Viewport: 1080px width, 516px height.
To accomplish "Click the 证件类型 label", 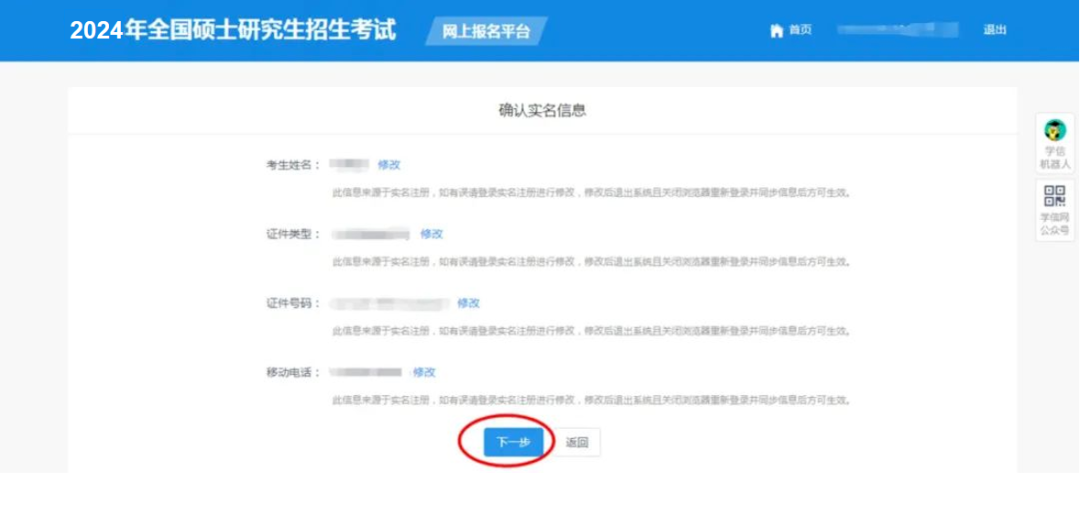I will [x=293, y=234].
